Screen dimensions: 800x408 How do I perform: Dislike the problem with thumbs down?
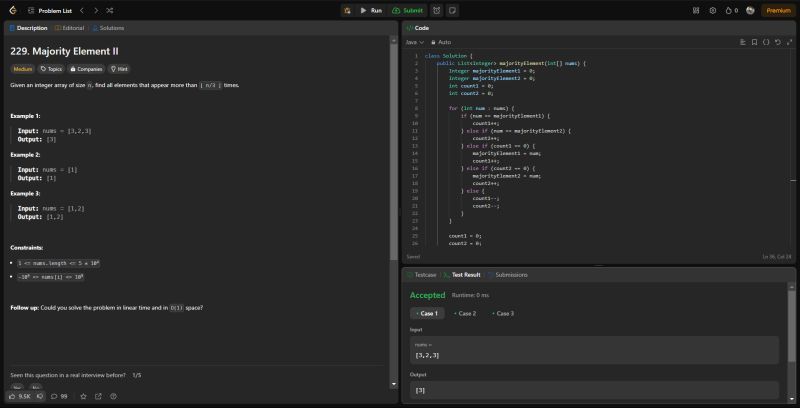(x=40, y=396)
